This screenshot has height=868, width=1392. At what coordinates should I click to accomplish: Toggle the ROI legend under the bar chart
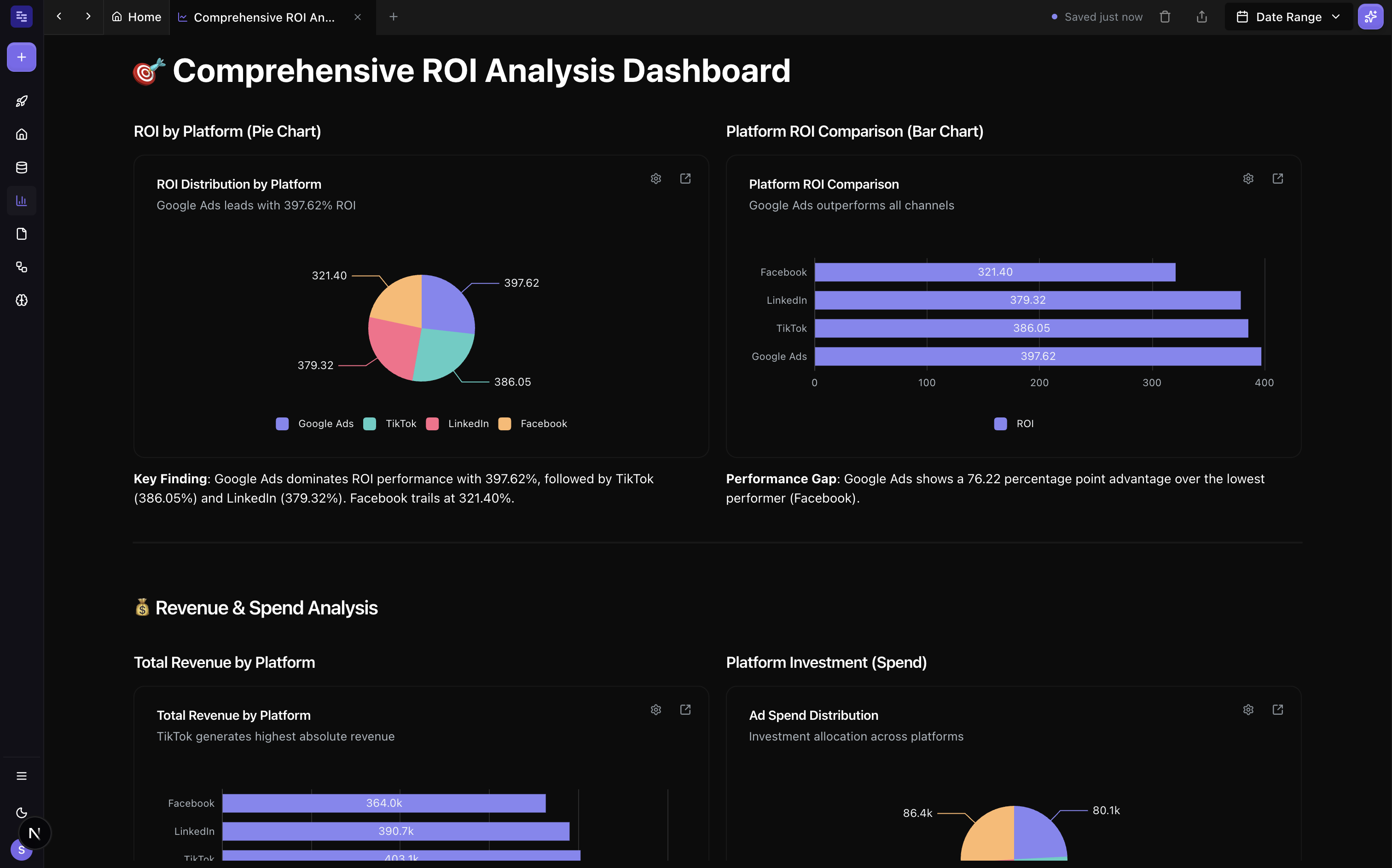[1013, 424]
